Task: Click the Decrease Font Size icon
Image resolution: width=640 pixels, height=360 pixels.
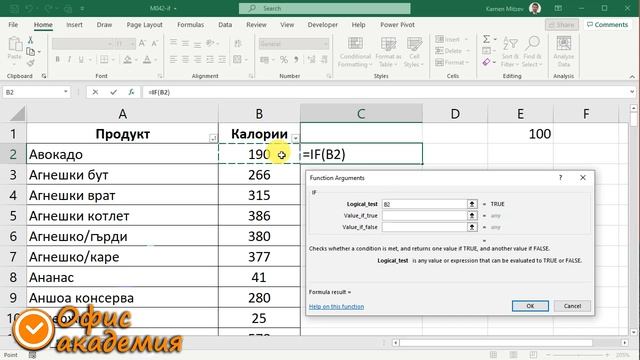Action: coord(155,43)
